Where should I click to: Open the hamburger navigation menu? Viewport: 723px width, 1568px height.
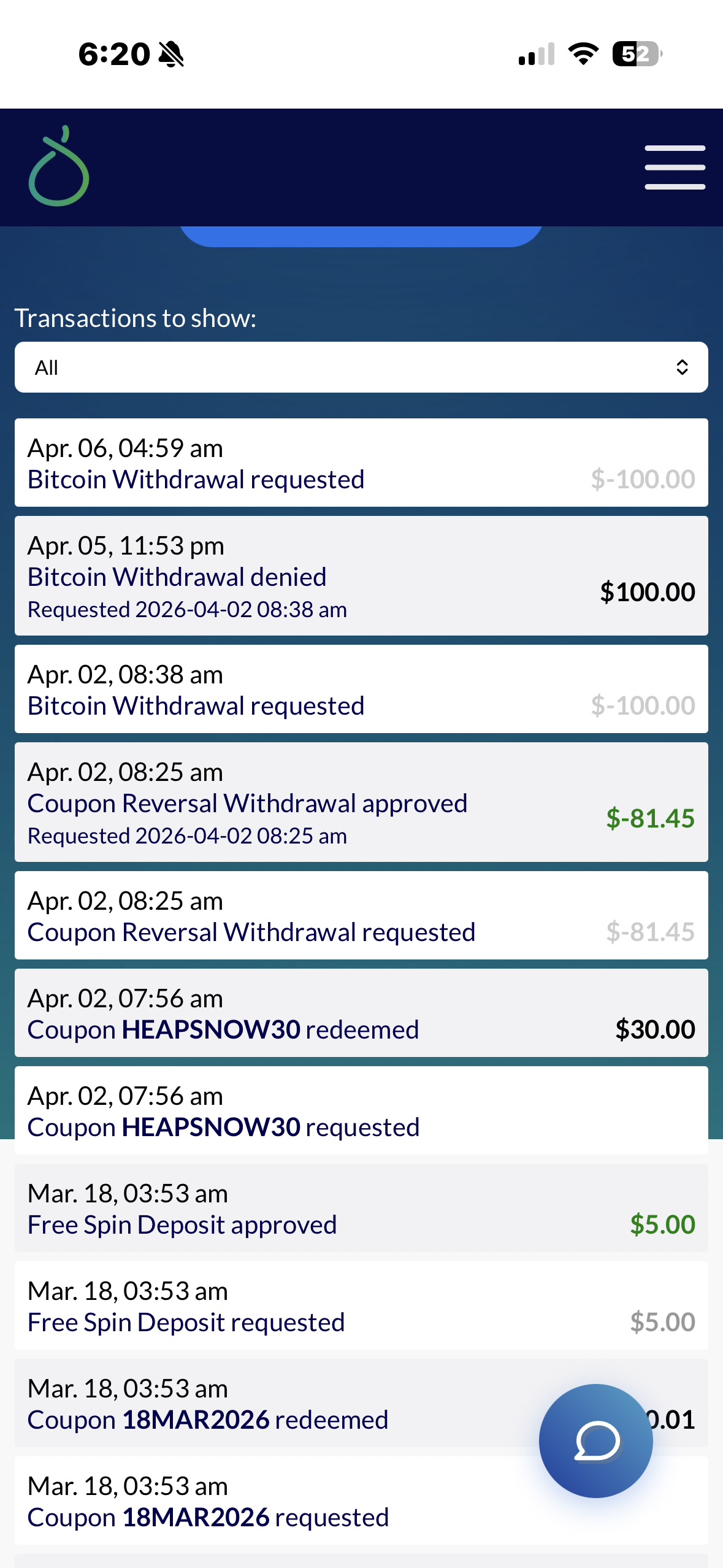tap(675, 167)
